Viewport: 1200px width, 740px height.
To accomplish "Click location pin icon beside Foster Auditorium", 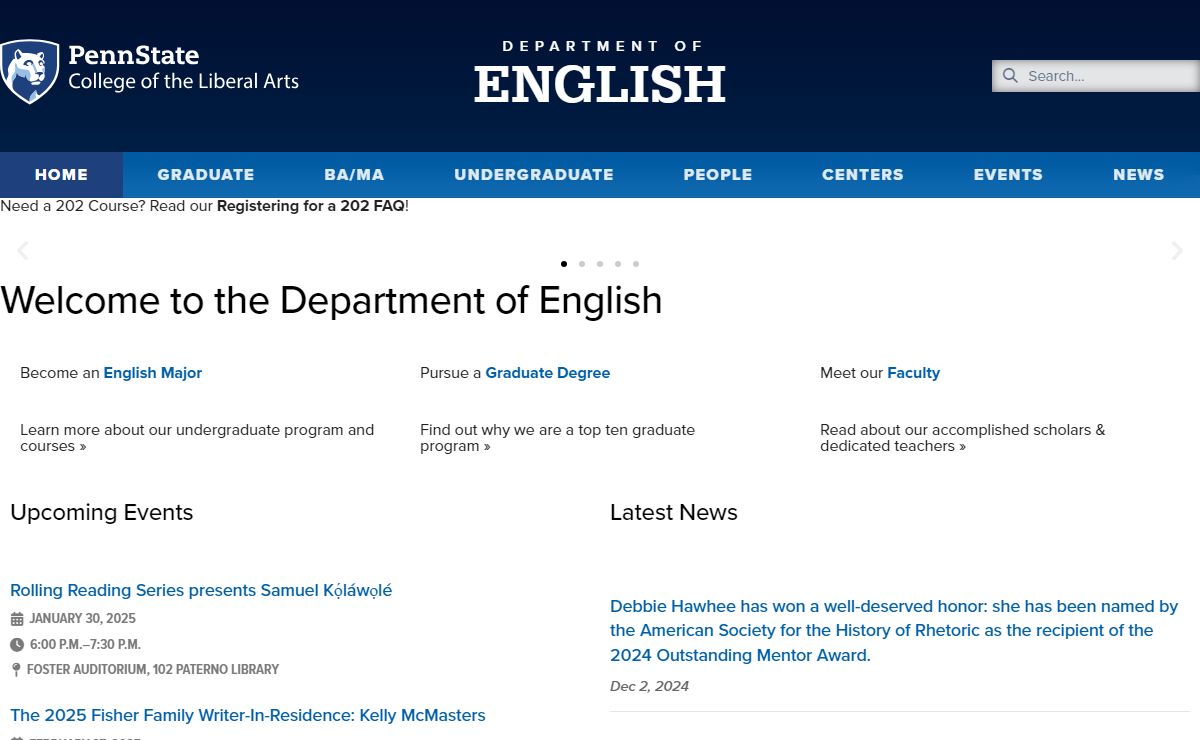I will coord(16,670).
